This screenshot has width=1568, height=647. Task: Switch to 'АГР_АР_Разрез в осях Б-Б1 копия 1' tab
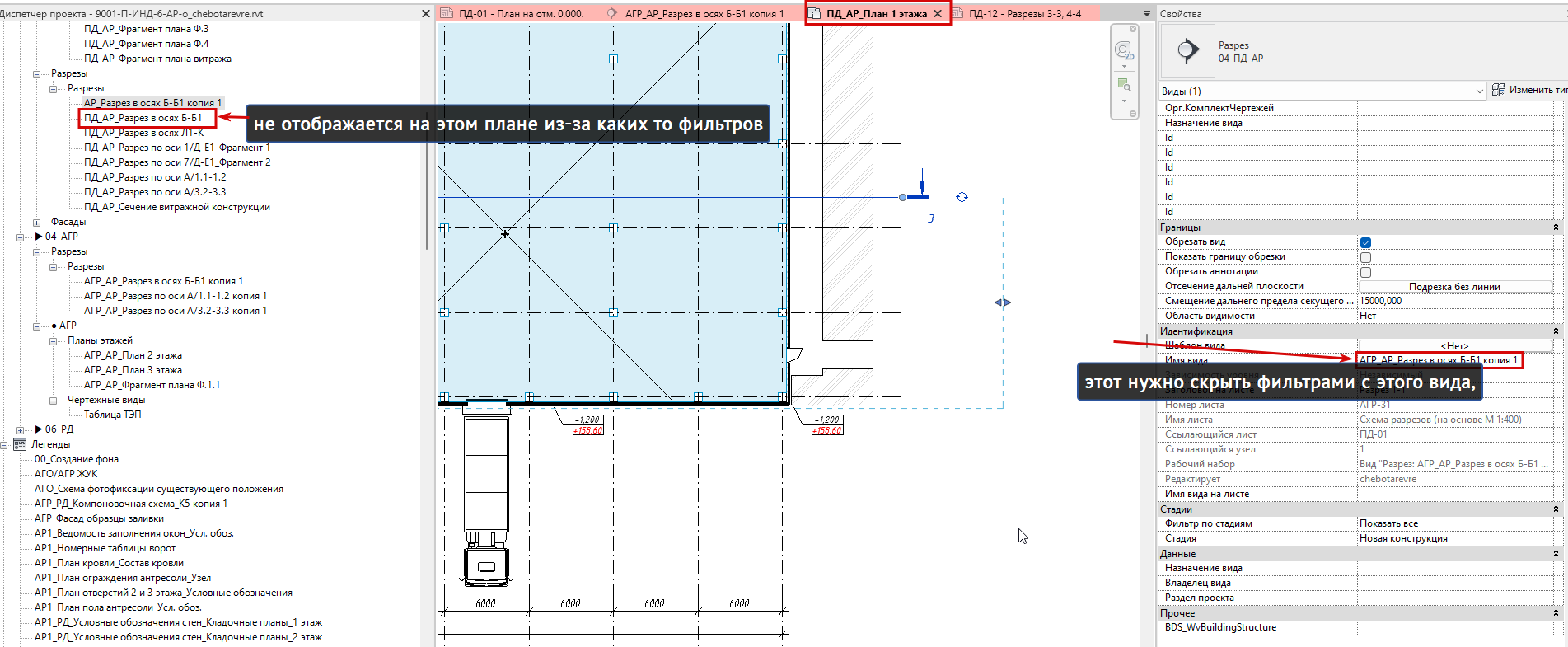click(704, 14)
